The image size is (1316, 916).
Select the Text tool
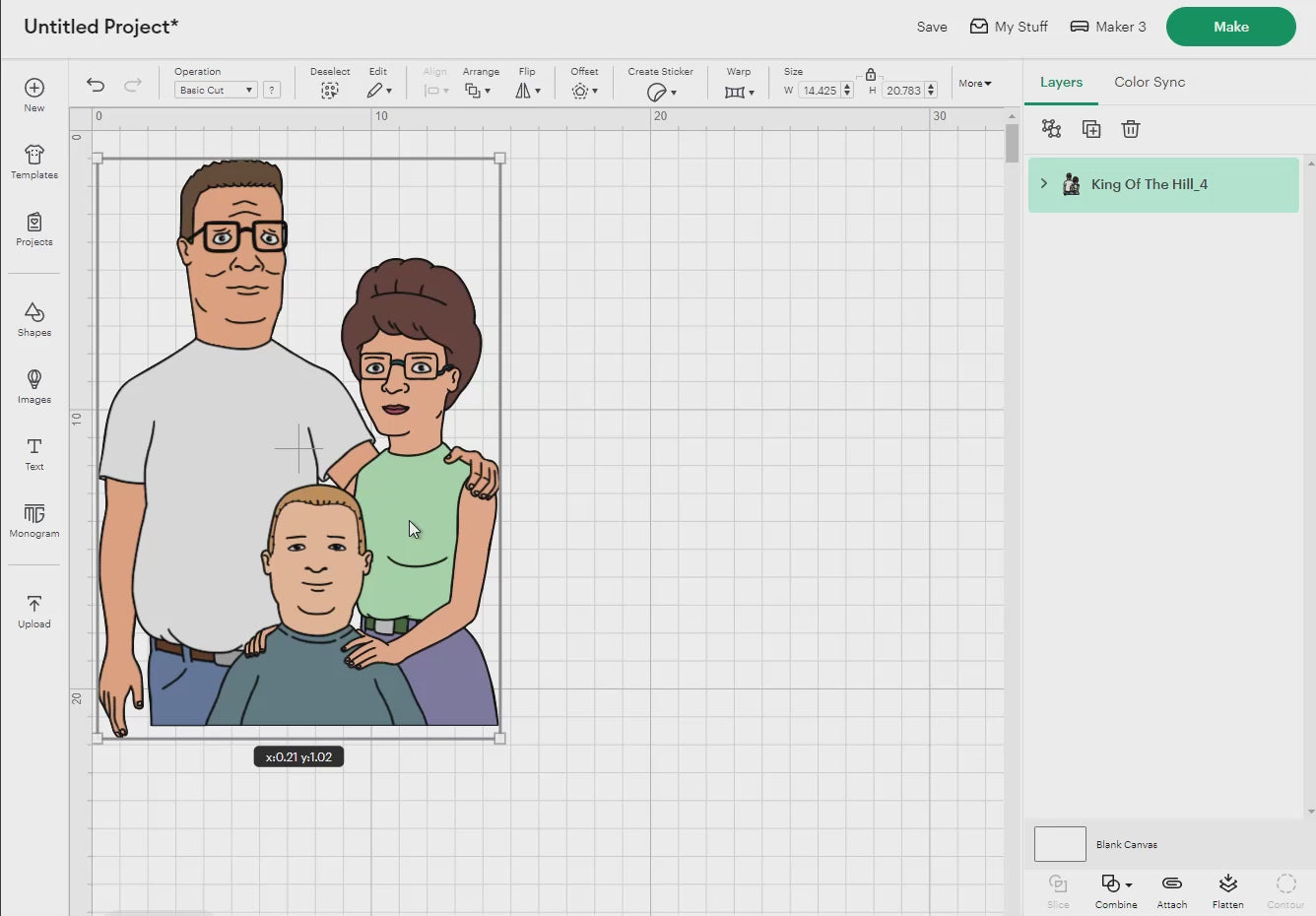pyautogui.click(x=34, y=453)
